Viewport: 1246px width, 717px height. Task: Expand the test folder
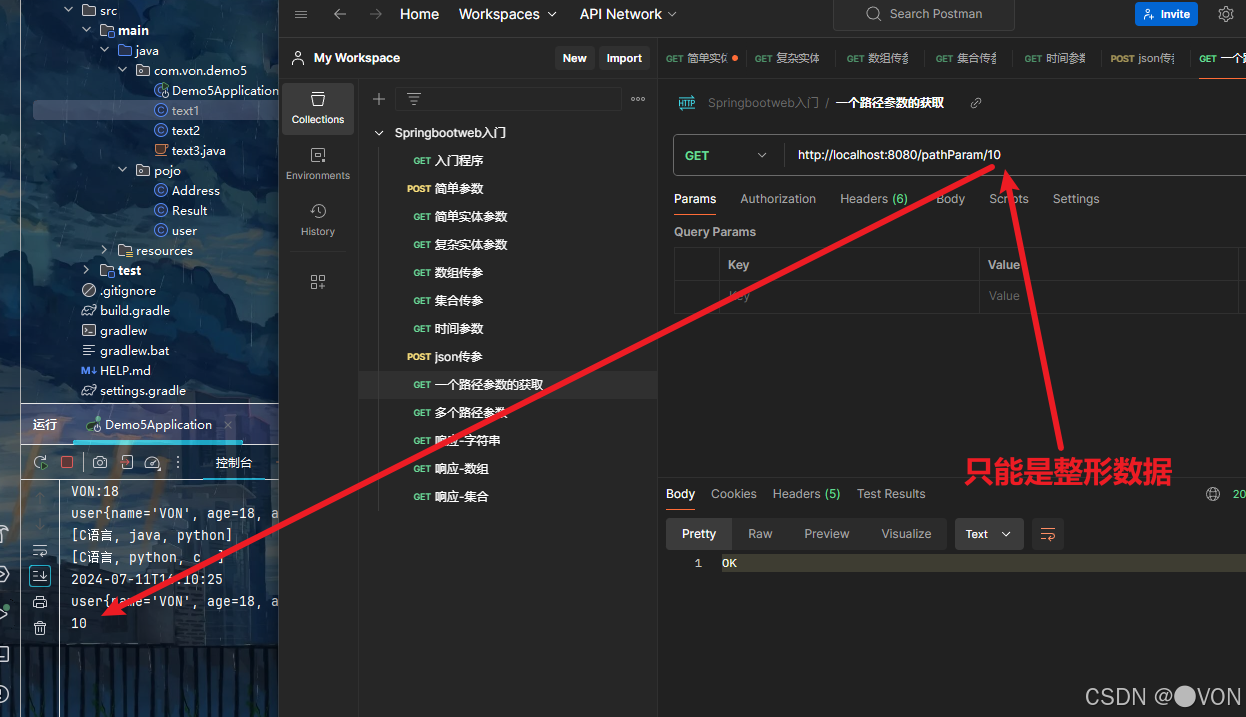tap(87, 270)
